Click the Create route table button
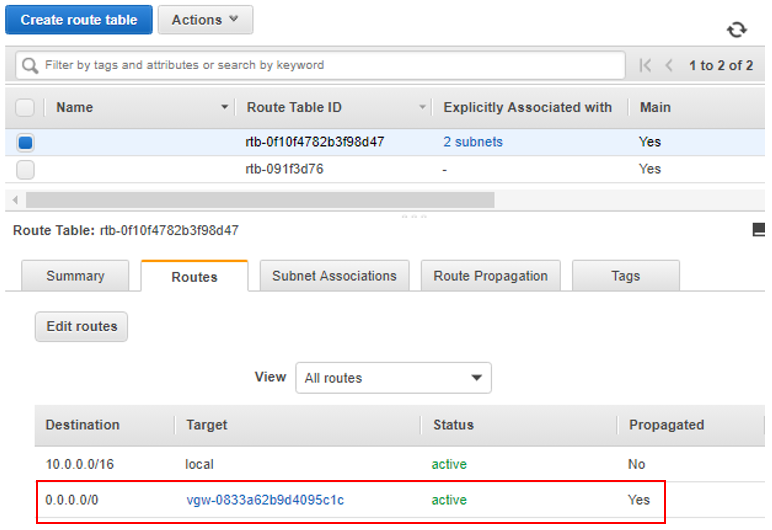This screenshot has height=530, width=772. tap(79, 20)
